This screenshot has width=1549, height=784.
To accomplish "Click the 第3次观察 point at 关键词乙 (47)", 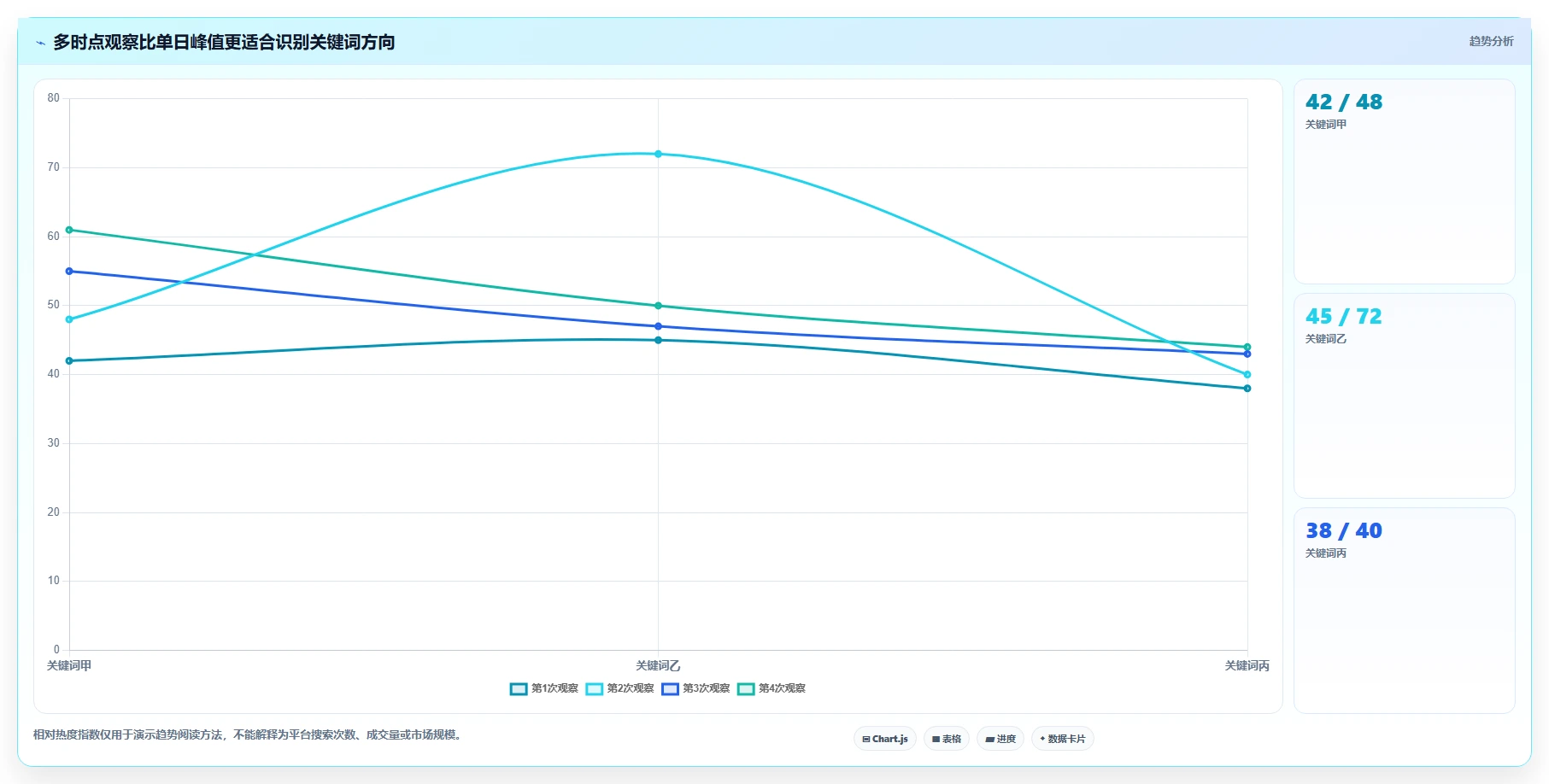I will [658, 326].
